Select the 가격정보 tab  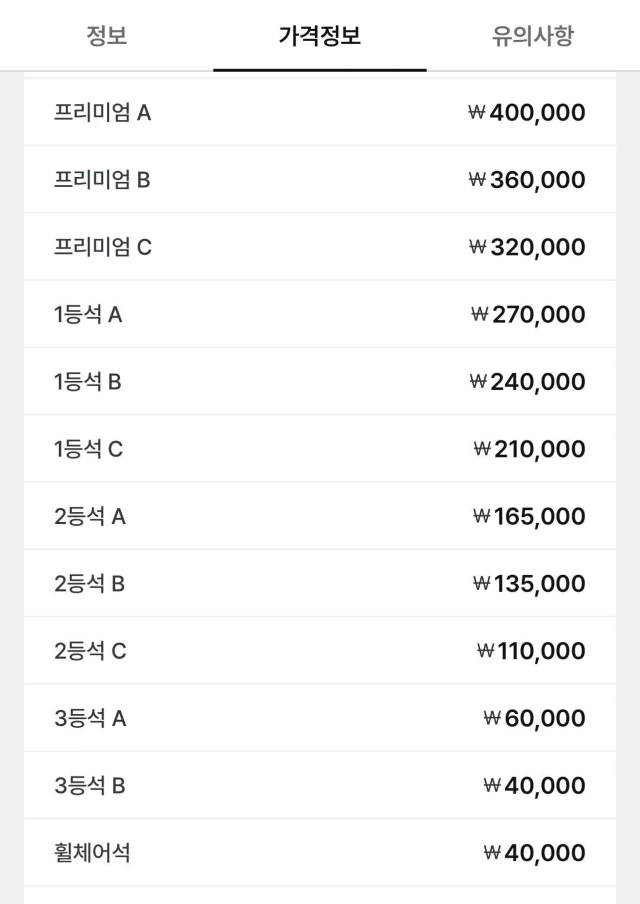(x=320, y=36)
